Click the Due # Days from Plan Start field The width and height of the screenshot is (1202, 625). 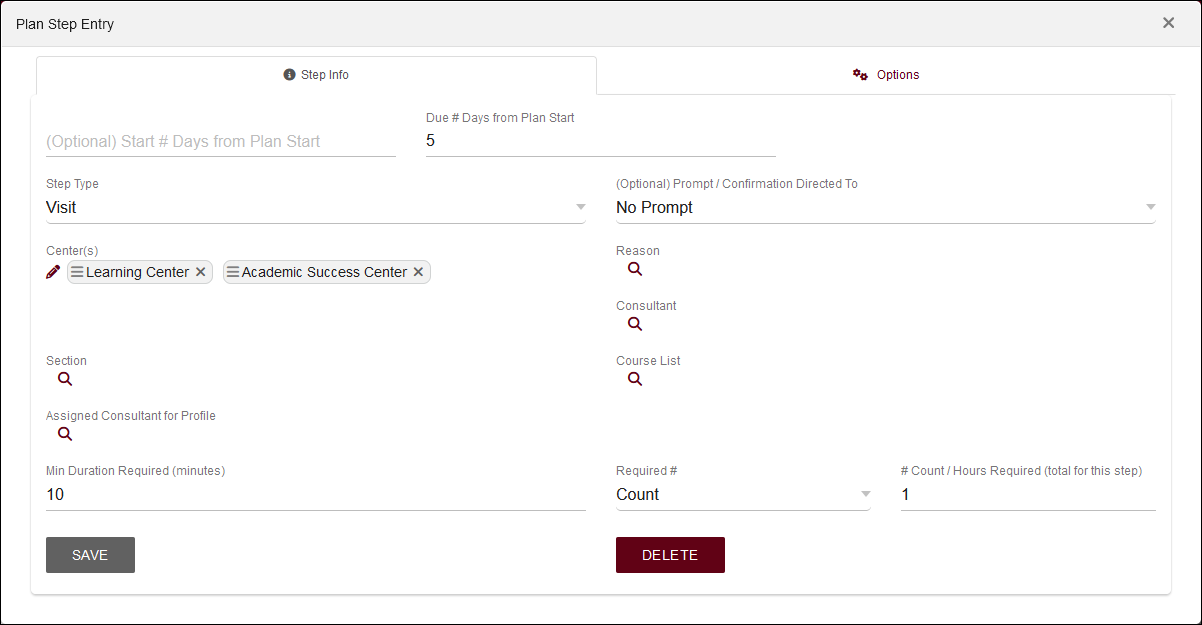[x=600, y=141]
